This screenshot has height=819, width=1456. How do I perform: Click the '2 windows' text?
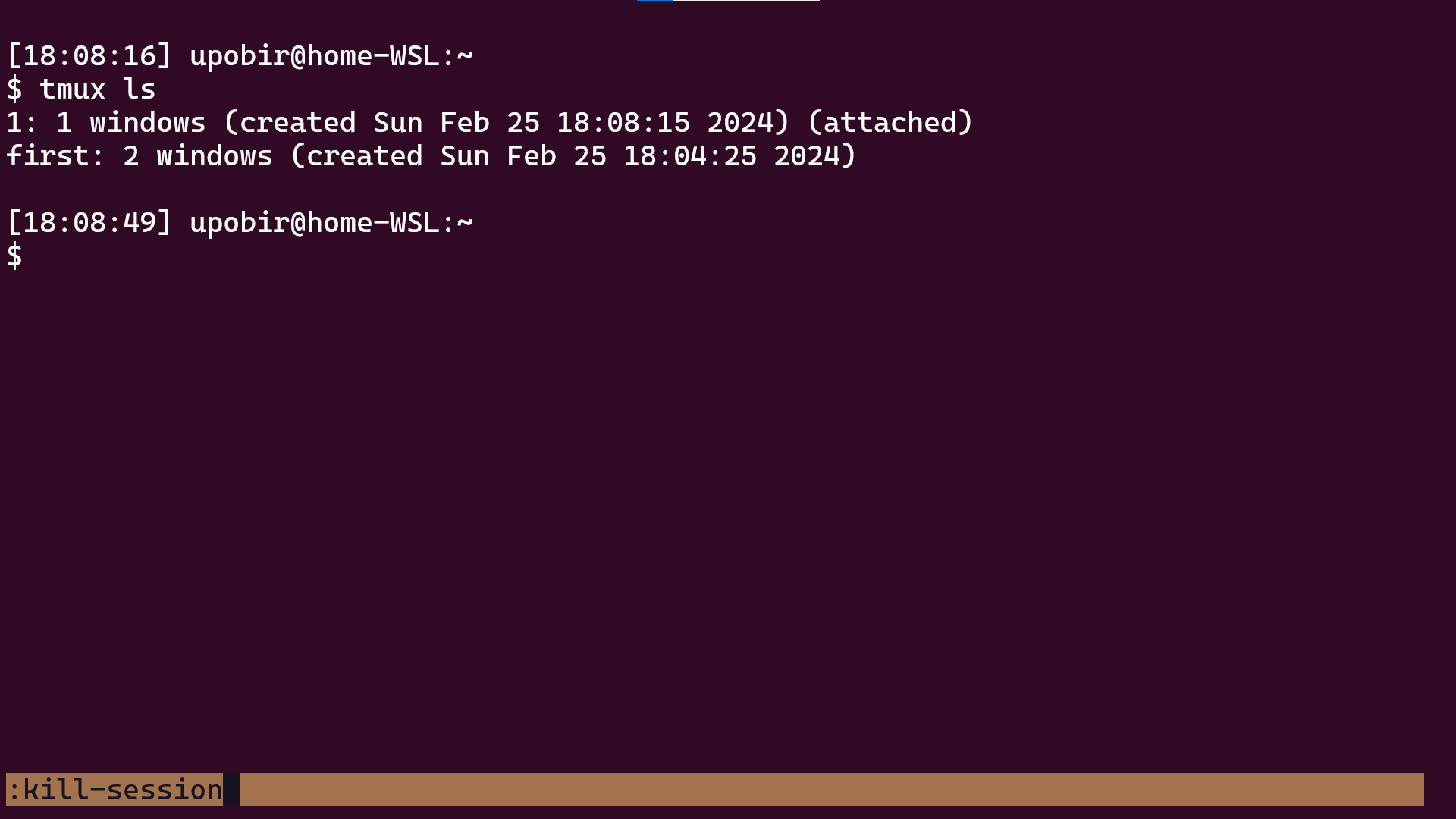point(197,156)
